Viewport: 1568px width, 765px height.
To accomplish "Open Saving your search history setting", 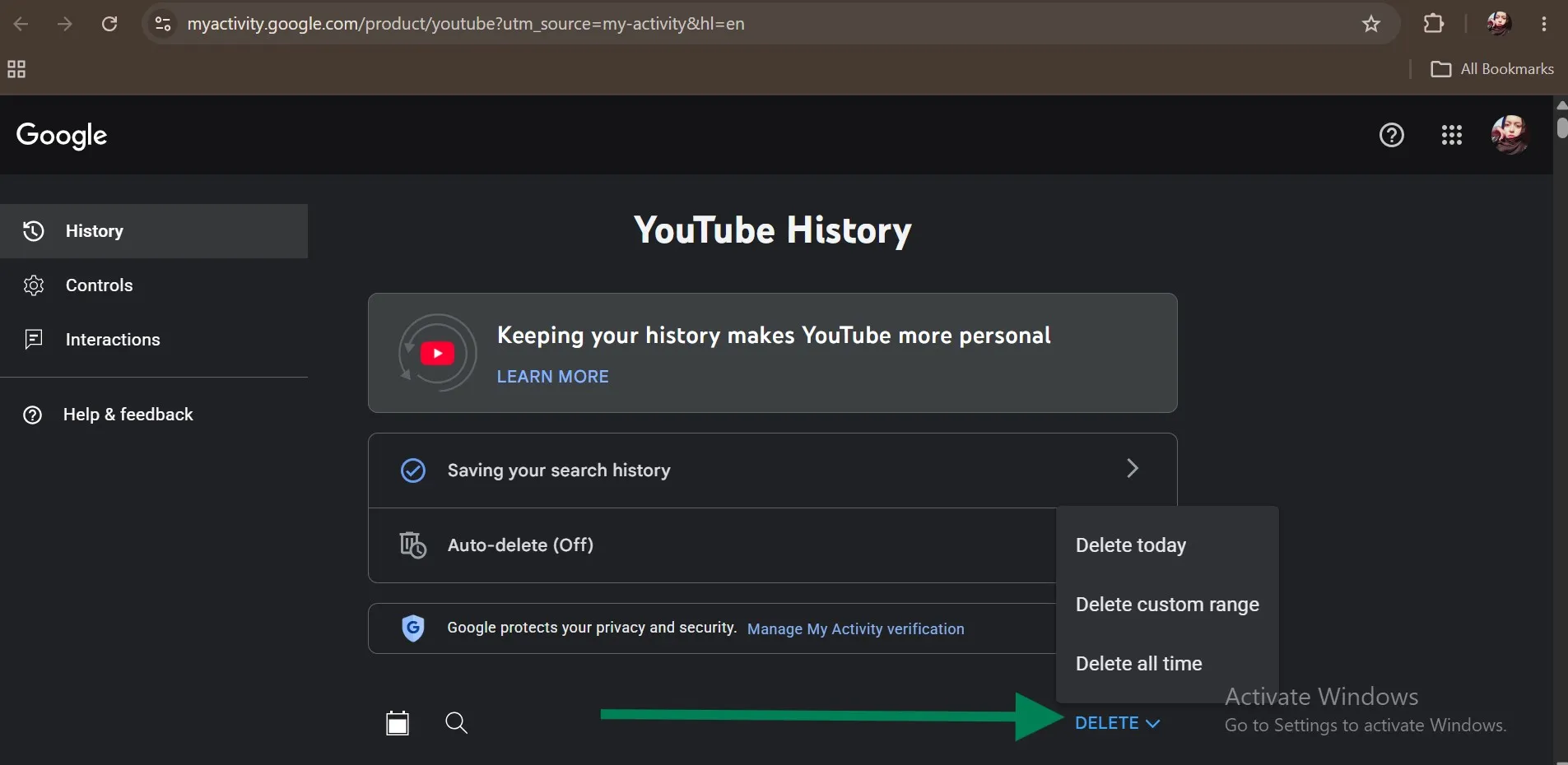I will tap(772, 471).
